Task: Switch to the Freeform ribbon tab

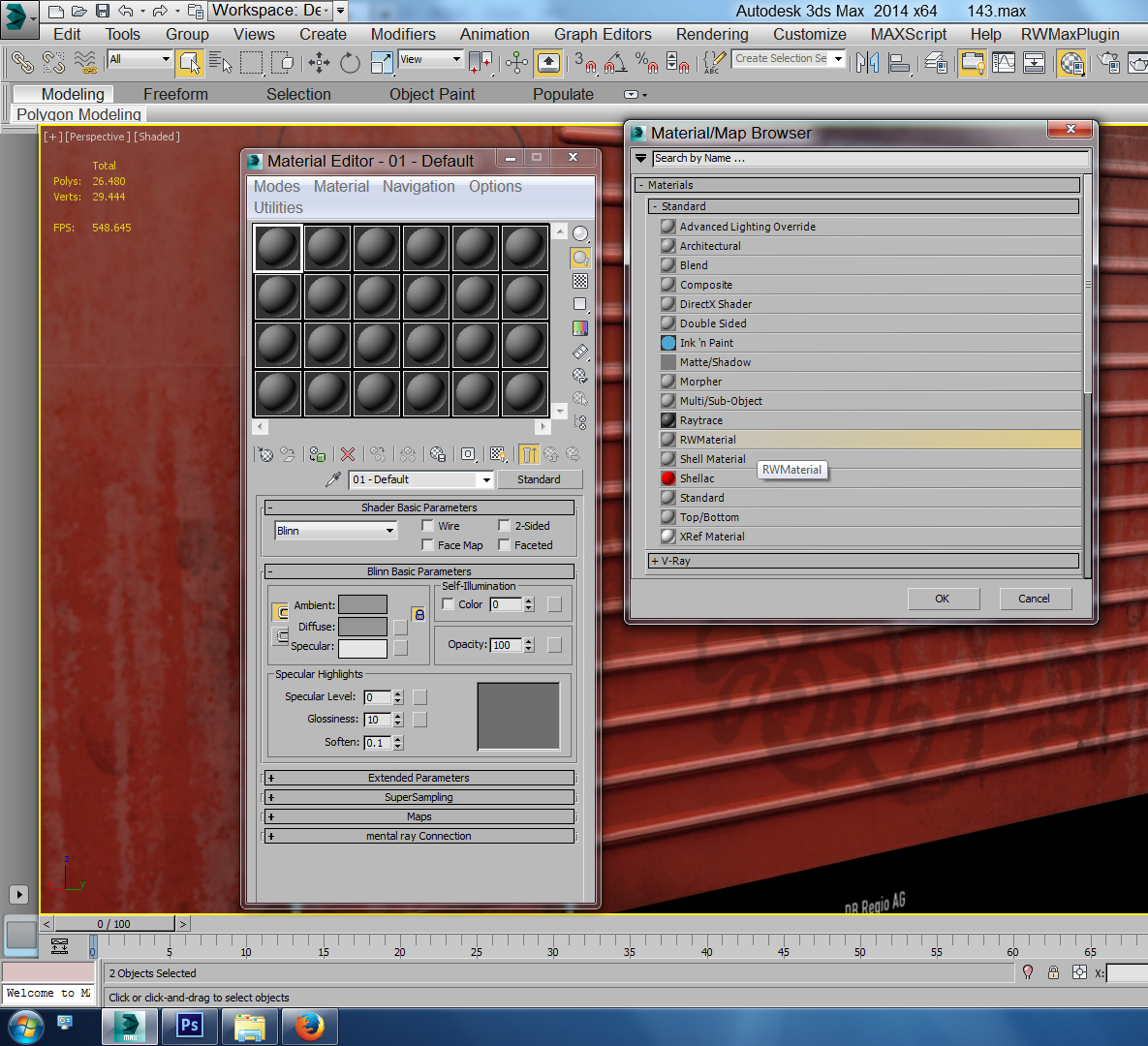Action: tap(175, 94)
